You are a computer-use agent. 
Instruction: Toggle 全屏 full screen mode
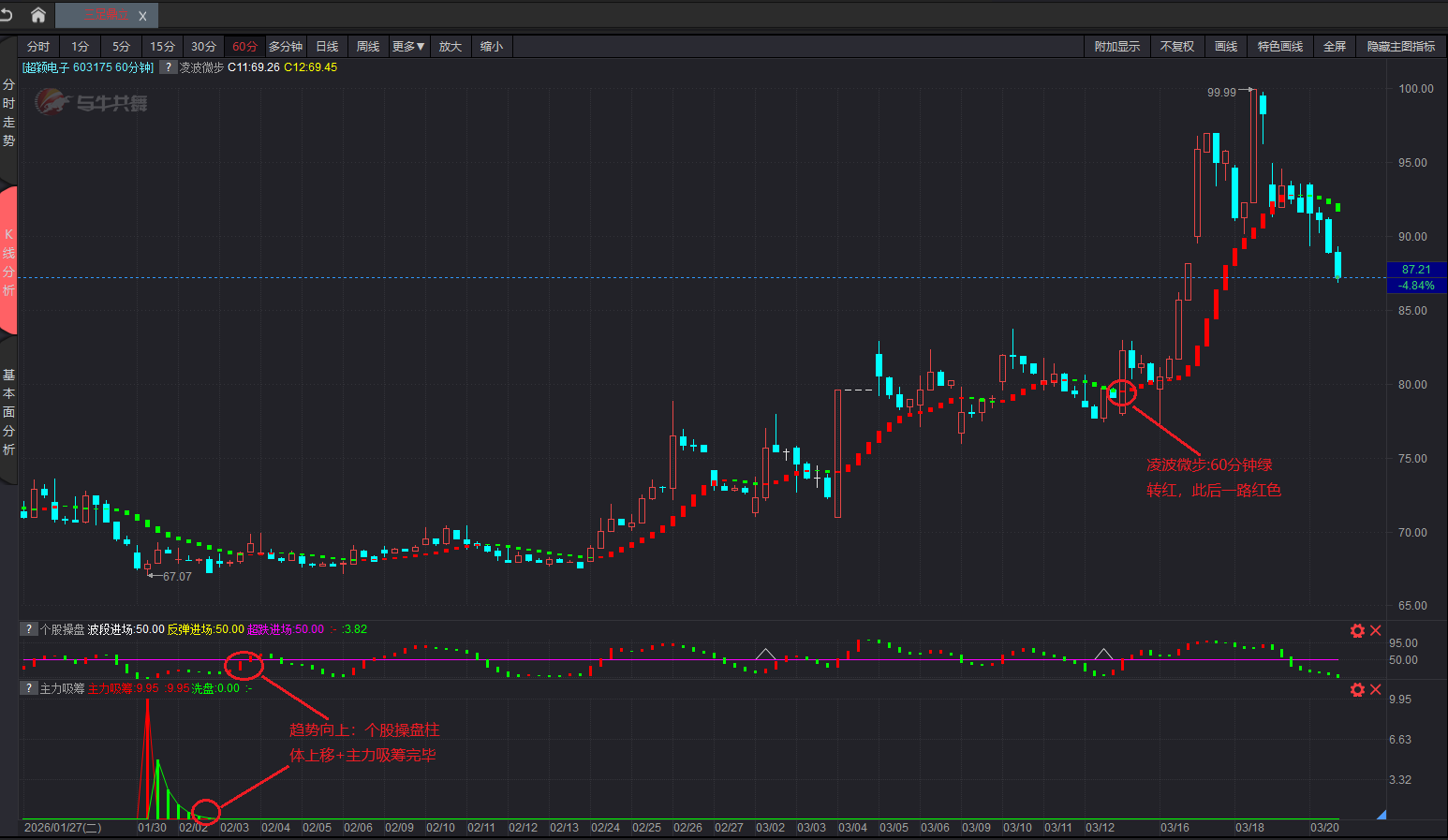(1334, 47)
